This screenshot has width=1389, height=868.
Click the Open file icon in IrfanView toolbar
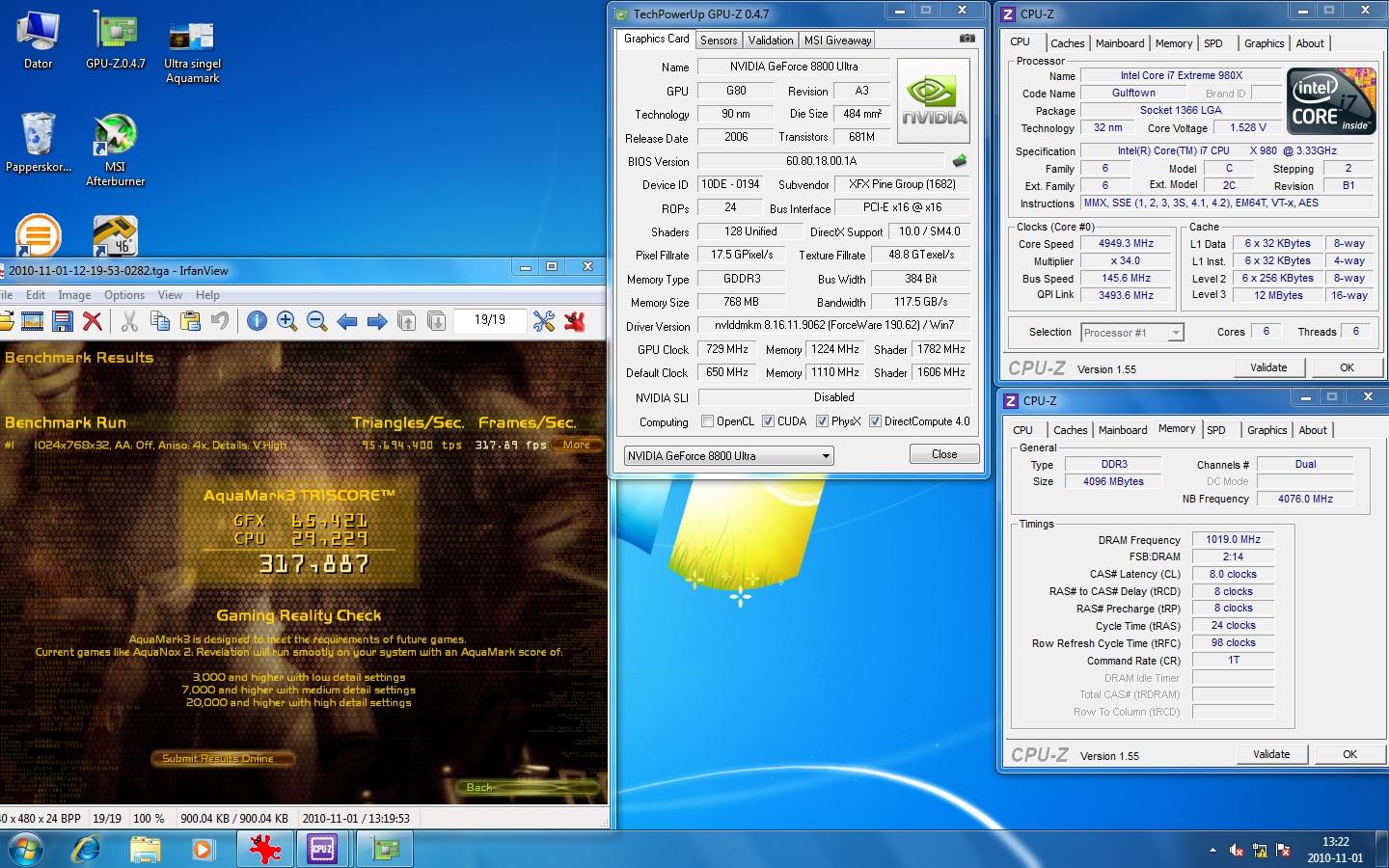tap(5, 321)
